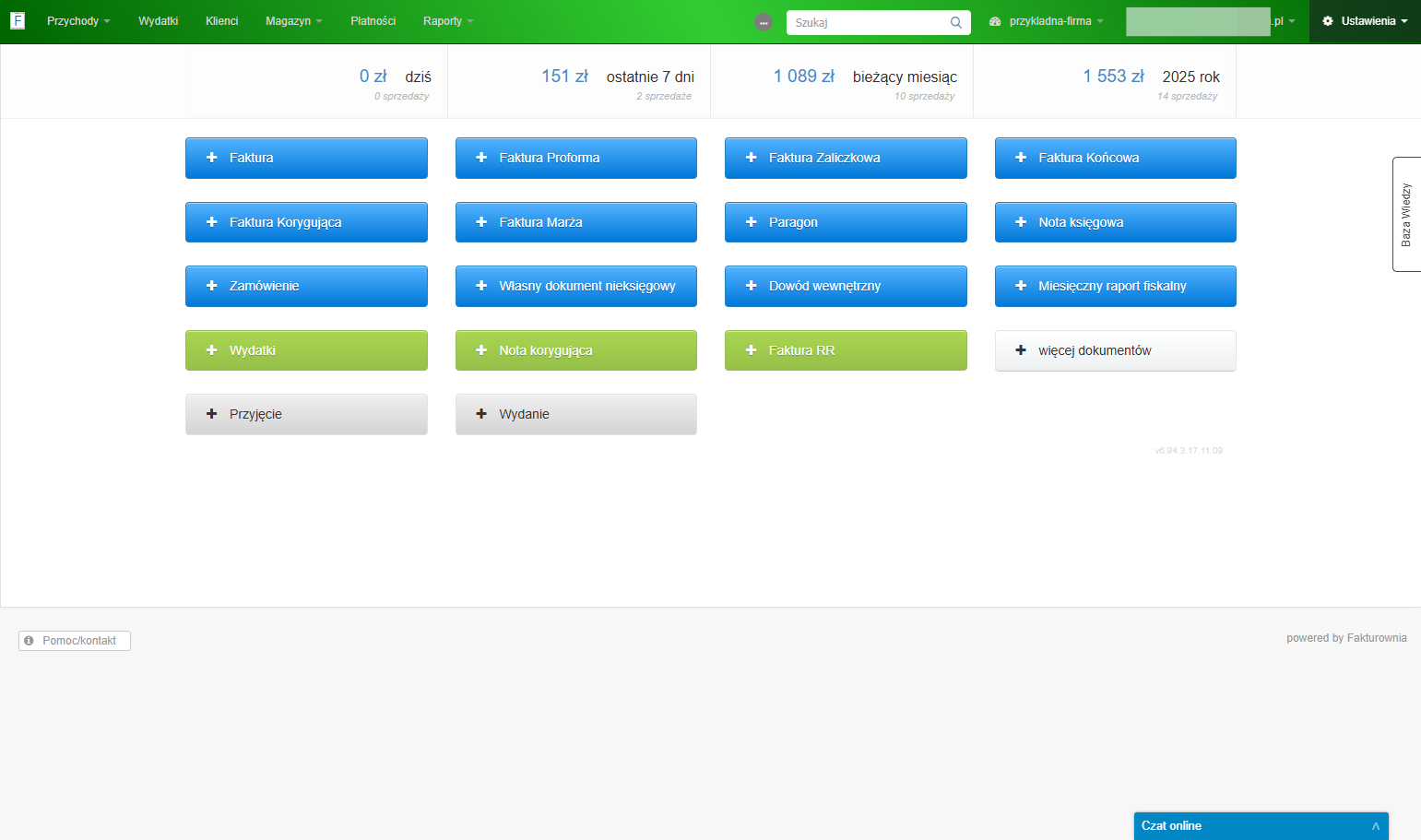Open the Baza Wiedzy side tab
This screenshot has width=1421, height=840.
1406,214
